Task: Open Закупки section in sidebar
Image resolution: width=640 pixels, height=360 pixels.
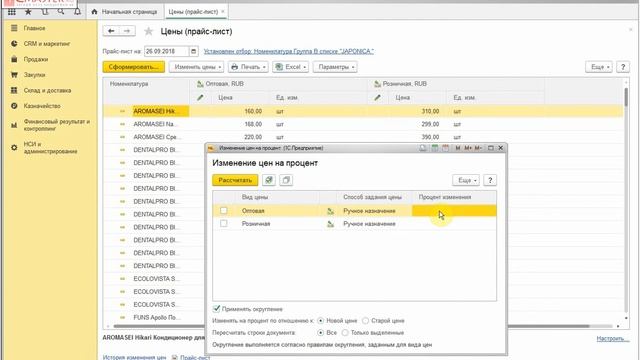Action: (34, 75)
